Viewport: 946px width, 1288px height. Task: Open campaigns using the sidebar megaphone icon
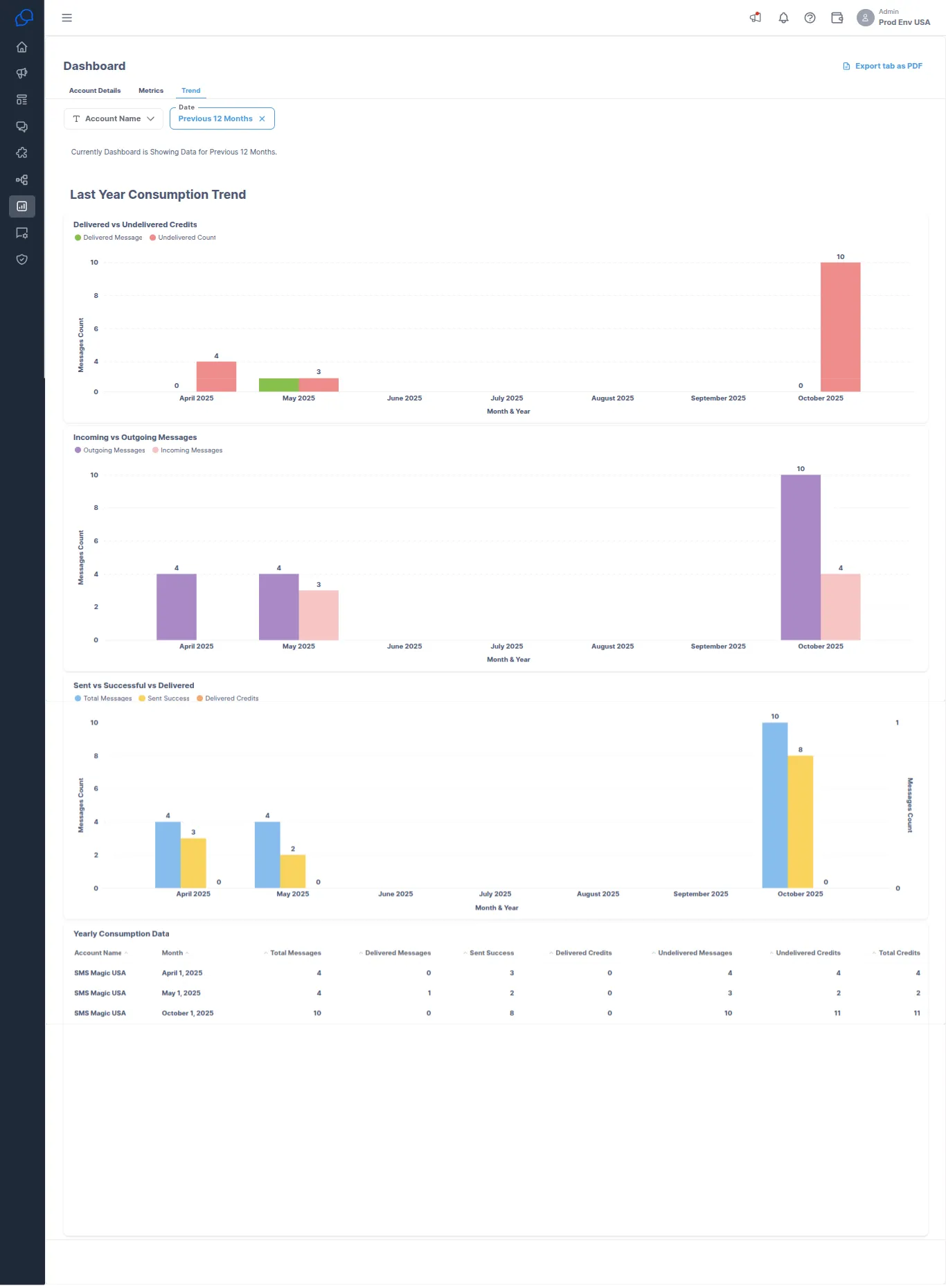pos(22,73)
